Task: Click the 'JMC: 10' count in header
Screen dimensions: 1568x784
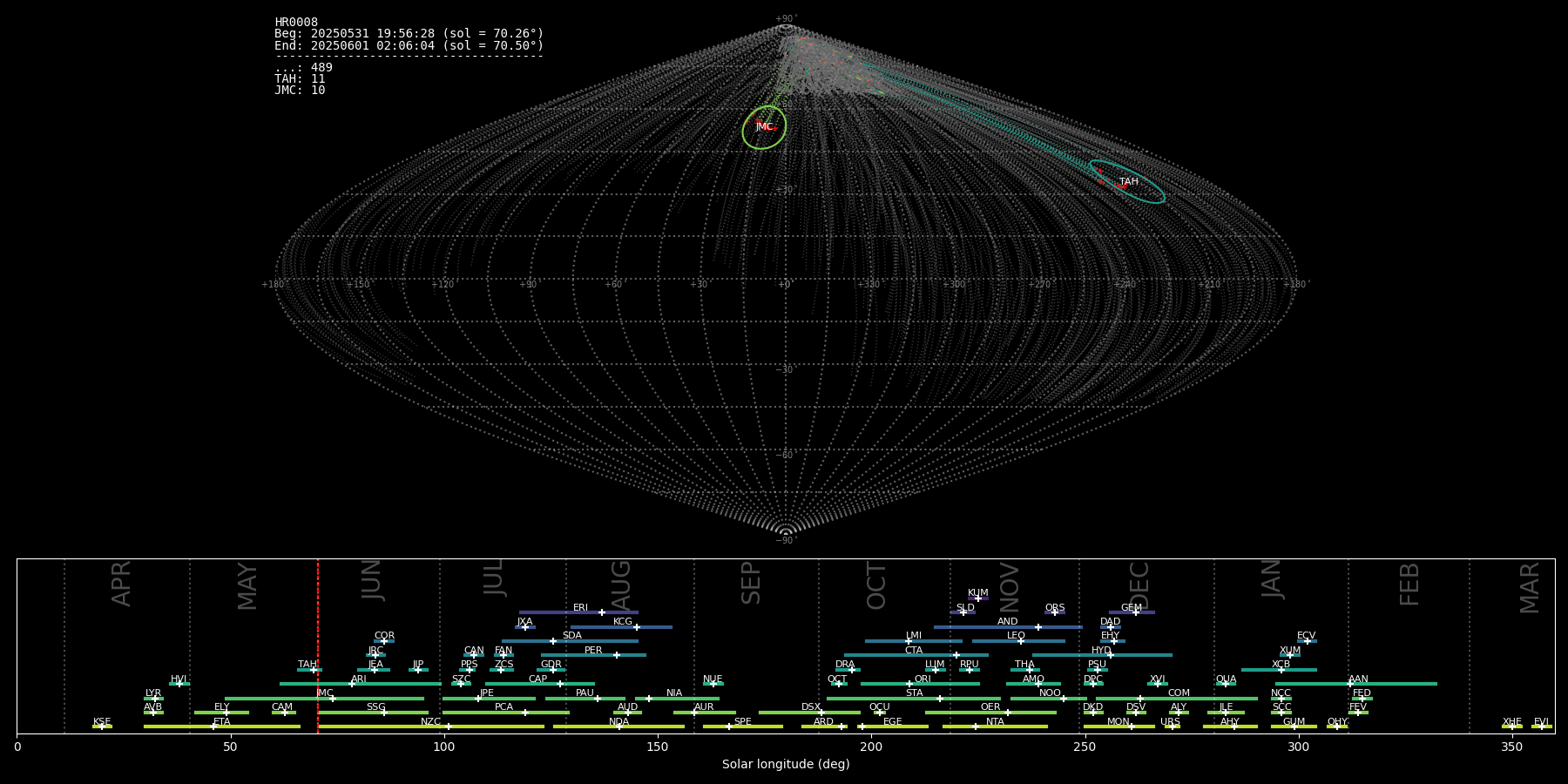Action: [x=300, y=91]
